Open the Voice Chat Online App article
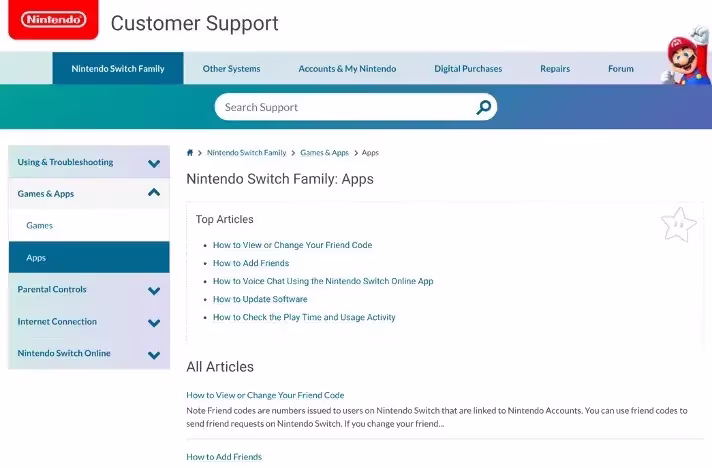The height and width of the screenshot is (468, 712). point(323,281)
